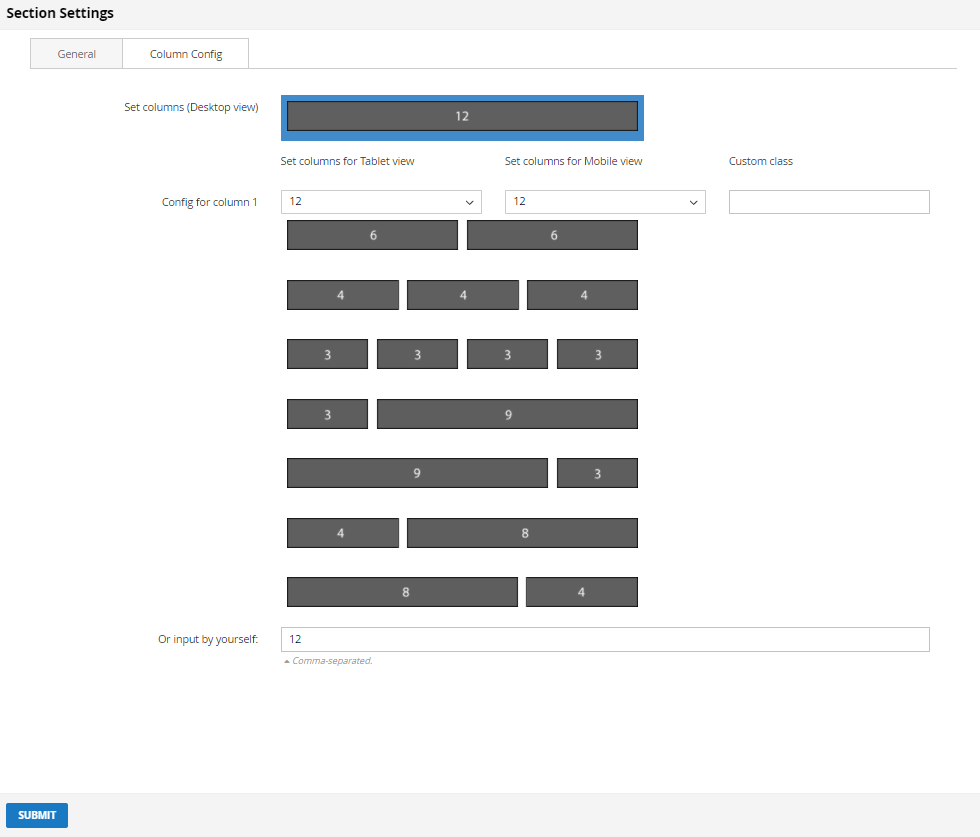980x837 pixels.
Task: Focus the 'Or input by yourself' field
Action: 605,639
